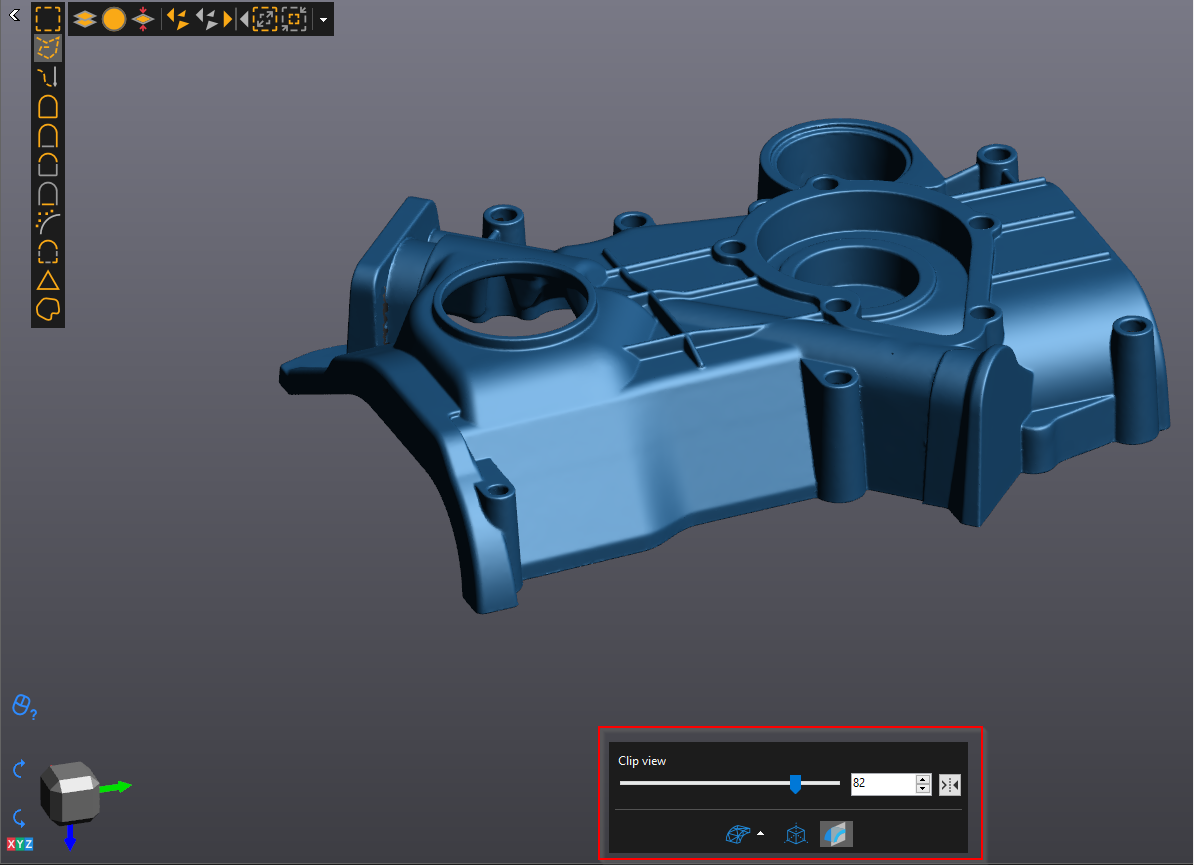This screenshot has width=1194, height=865.
Task: Click the XYZ axis orientation button
Action: coord(20,844)
